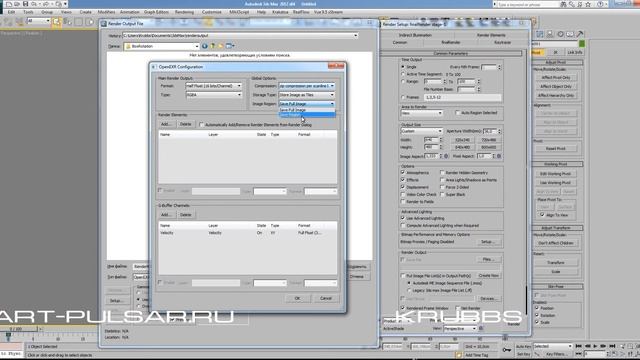Screen dimensions: 640x360
Task: Open the Output Size Custom dropdown
Action: tap(422, 131)
